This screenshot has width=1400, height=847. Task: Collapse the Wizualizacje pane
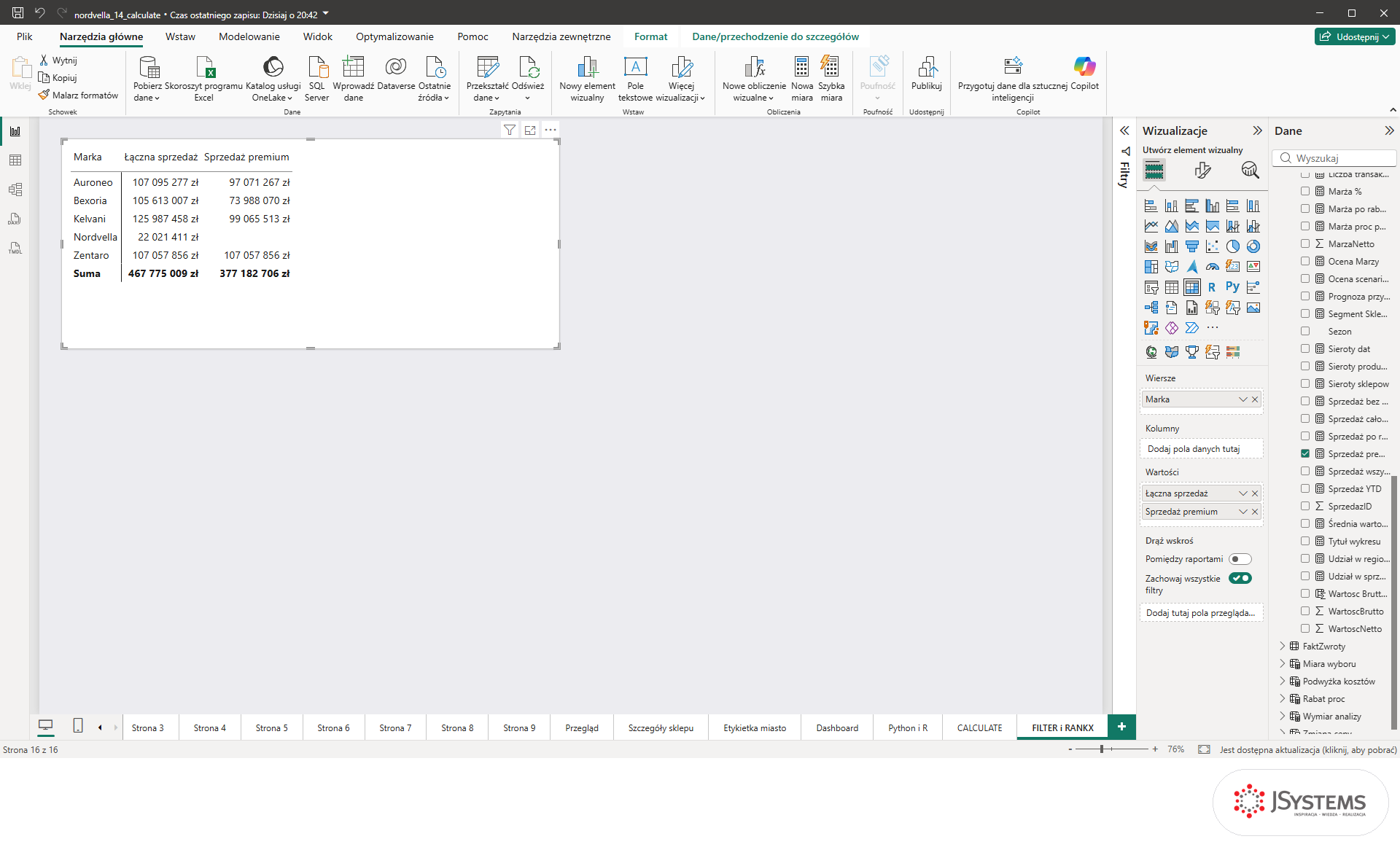pos(1257,130)
